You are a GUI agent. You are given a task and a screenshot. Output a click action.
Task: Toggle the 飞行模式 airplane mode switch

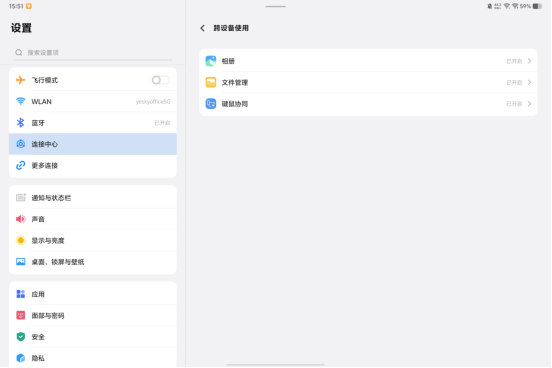click(161, 80)
